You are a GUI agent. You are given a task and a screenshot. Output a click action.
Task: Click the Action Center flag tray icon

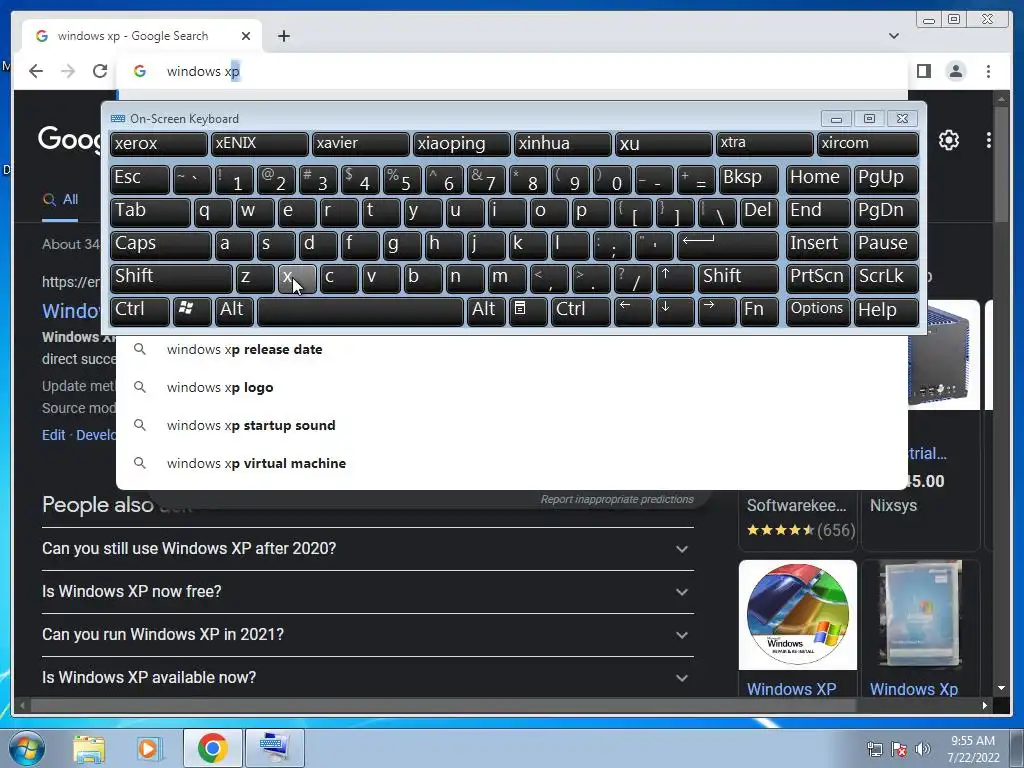pyautogui.click(x=899, y=749)
